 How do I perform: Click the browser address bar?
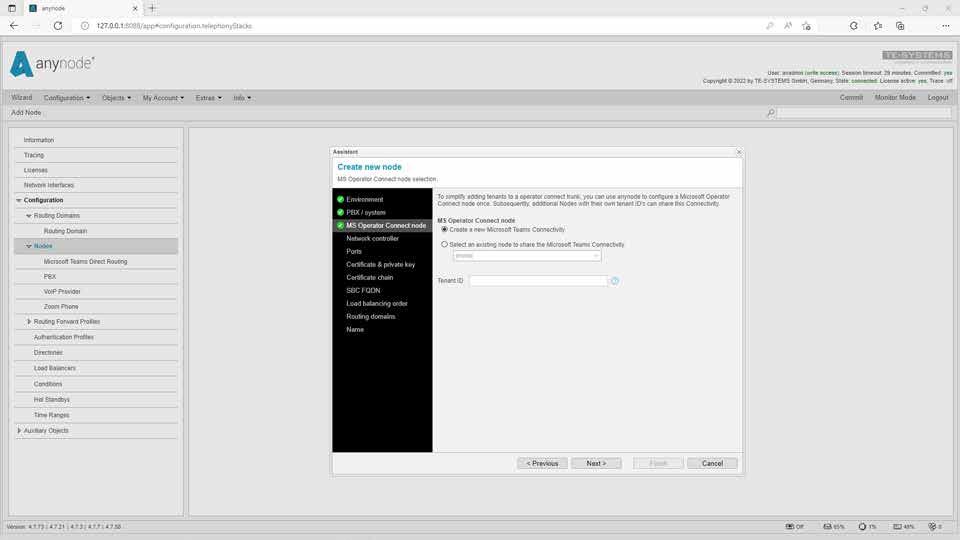tap(422, 26)
